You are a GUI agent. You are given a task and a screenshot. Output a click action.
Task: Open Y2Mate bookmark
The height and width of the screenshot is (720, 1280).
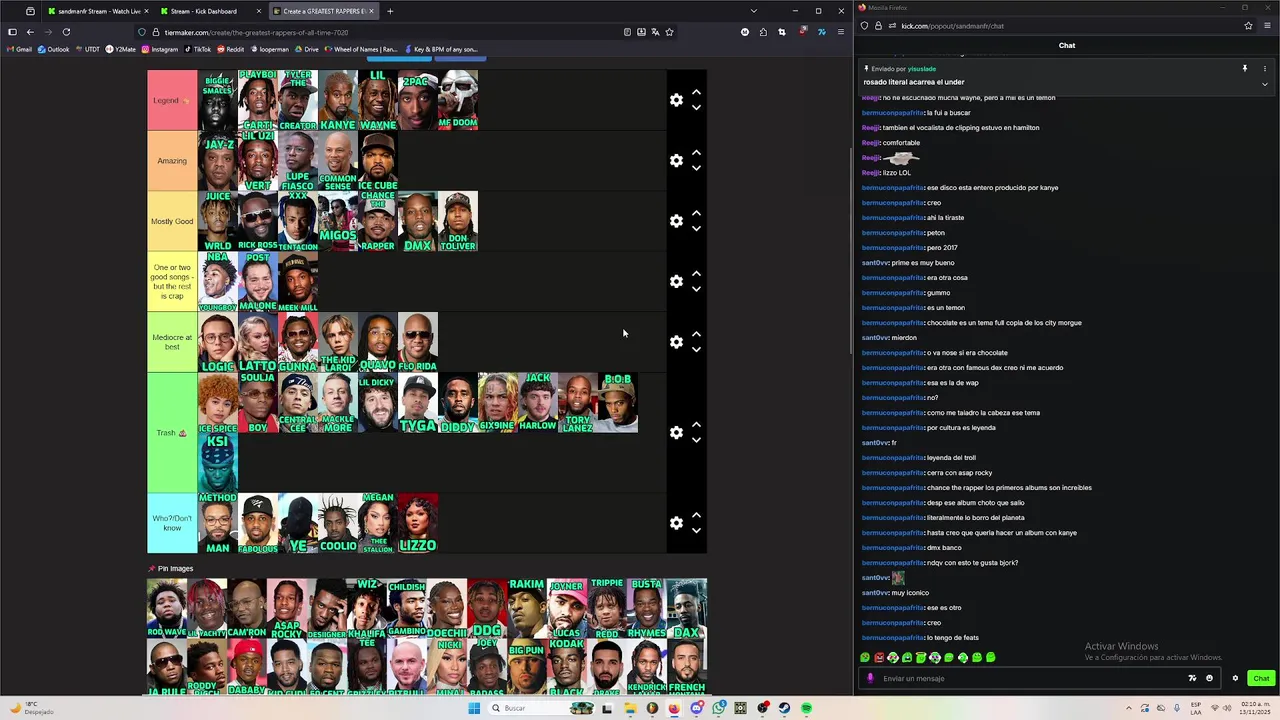click(121, 49)
